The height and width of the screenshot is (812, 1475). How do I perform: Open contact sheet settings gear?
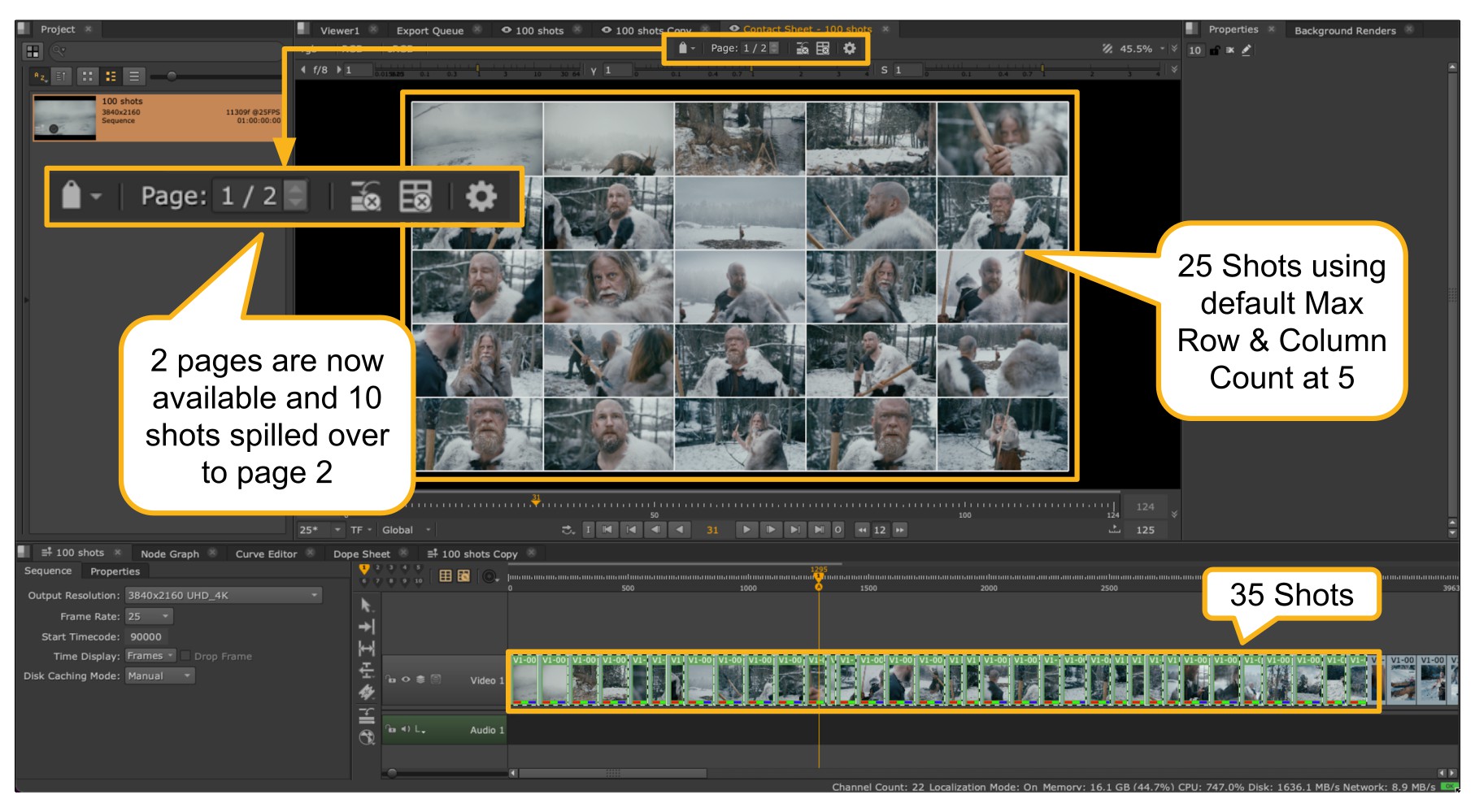point(849,48)
